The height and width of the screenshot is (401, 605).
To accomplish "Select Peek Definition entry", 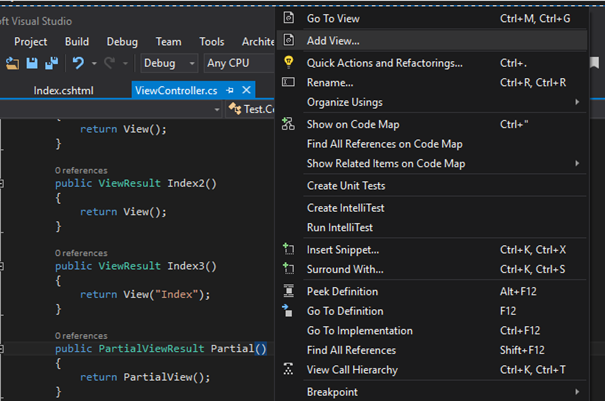I will pos(432,291).
